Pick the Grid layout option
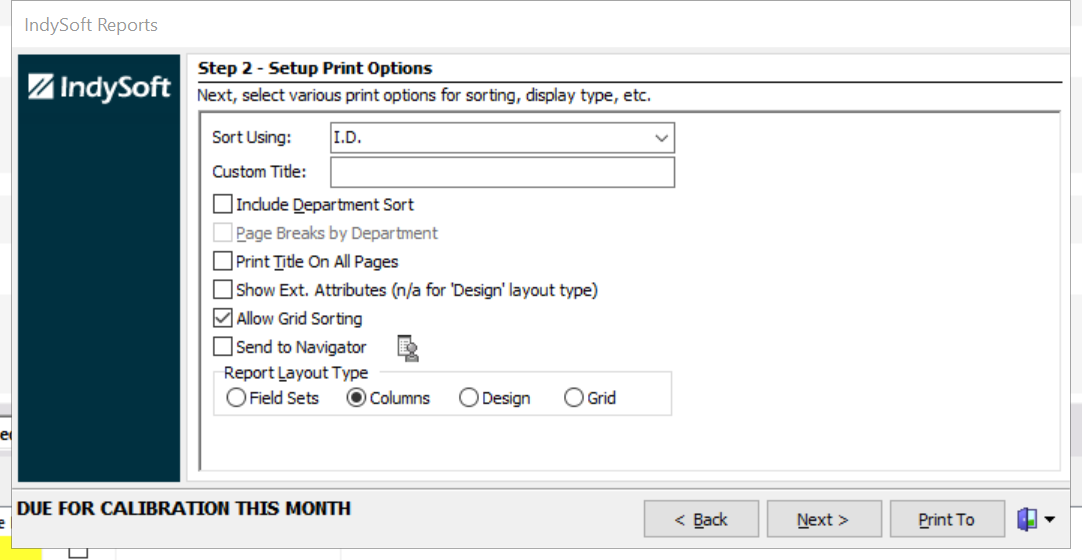Screen dimensions: 1082x560 click(574, 398)
